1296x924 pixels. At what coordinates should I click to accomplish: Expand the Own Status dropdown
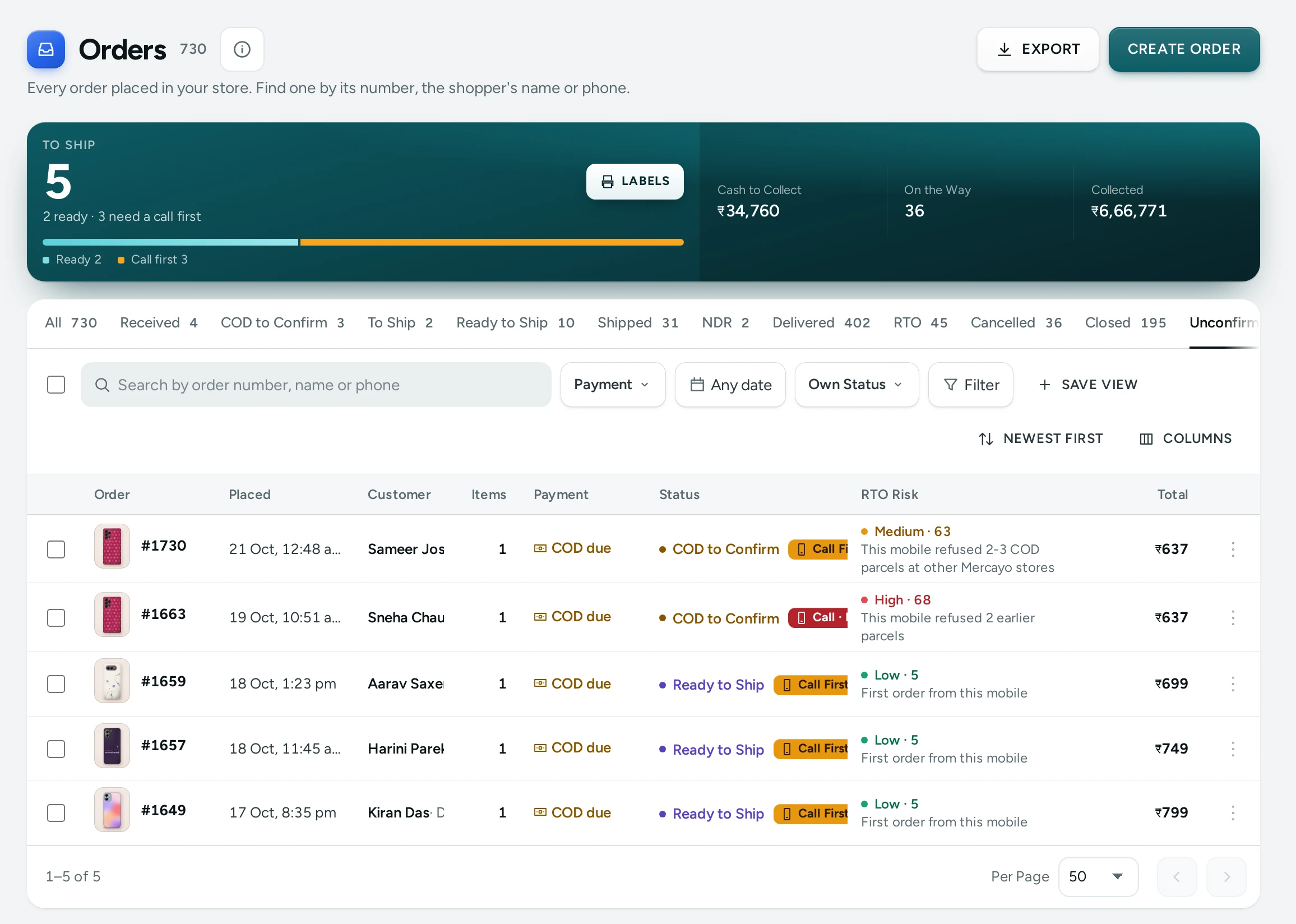pos(857,385)
